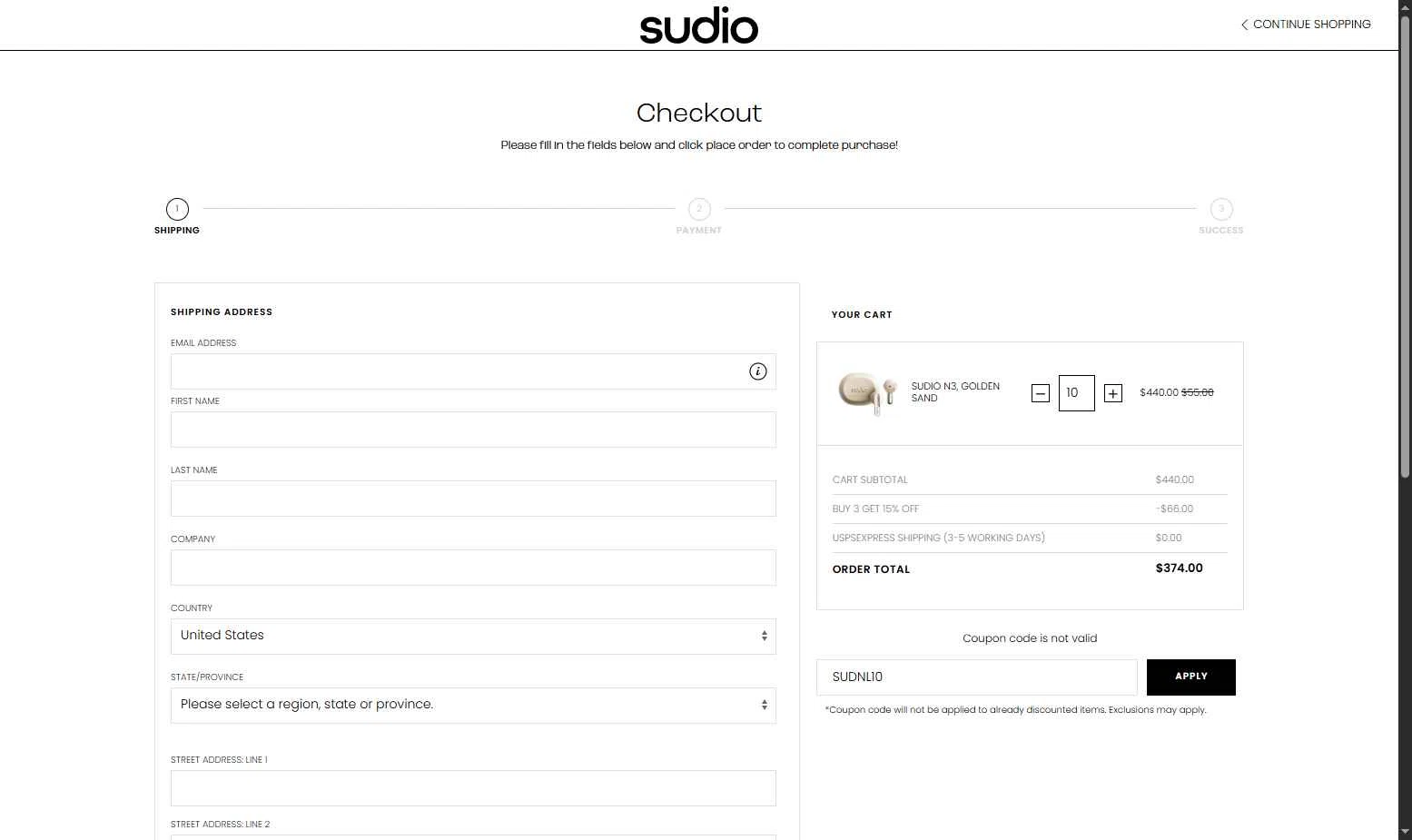Open the Country dropdown
Image resolution: width=1412 pixels, height=840 pixels.
[473, 637]
